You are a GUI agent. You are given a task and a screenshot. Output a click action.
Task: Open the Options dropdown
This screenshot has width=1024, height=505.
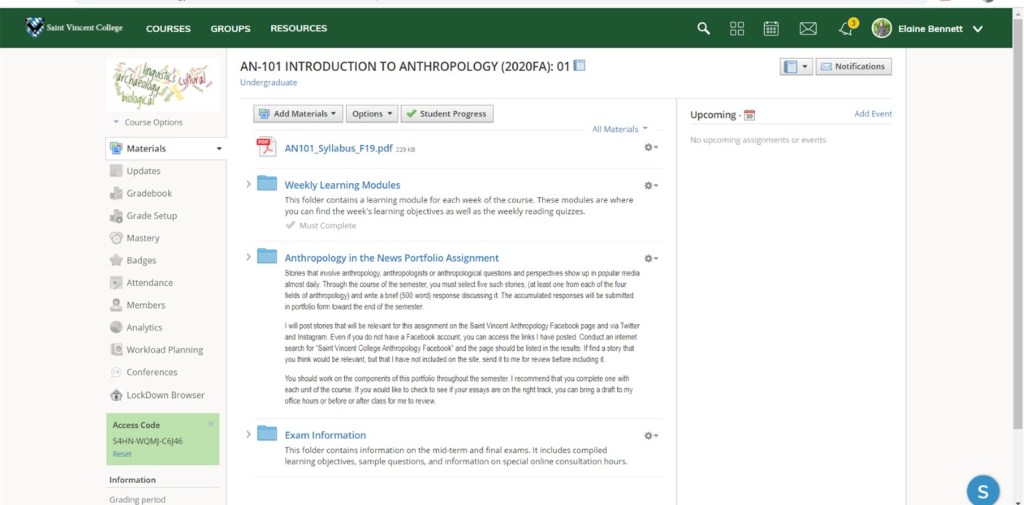[x=372, y=114]
